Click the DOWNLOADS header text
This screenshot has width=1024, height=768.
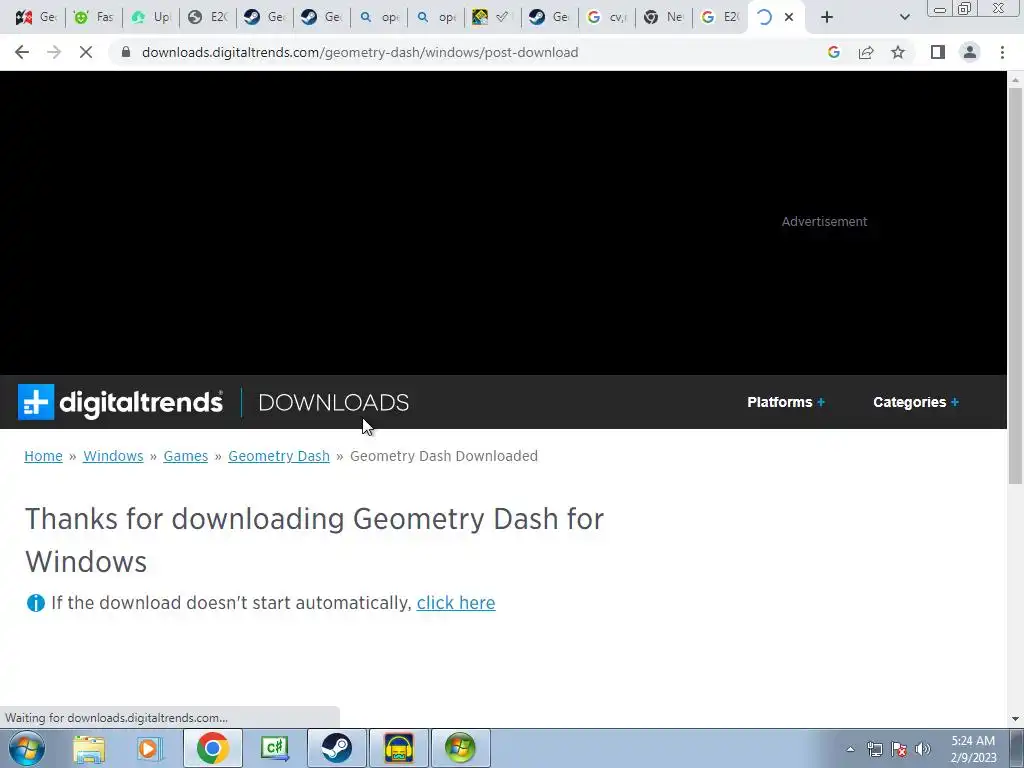(334, 402)
